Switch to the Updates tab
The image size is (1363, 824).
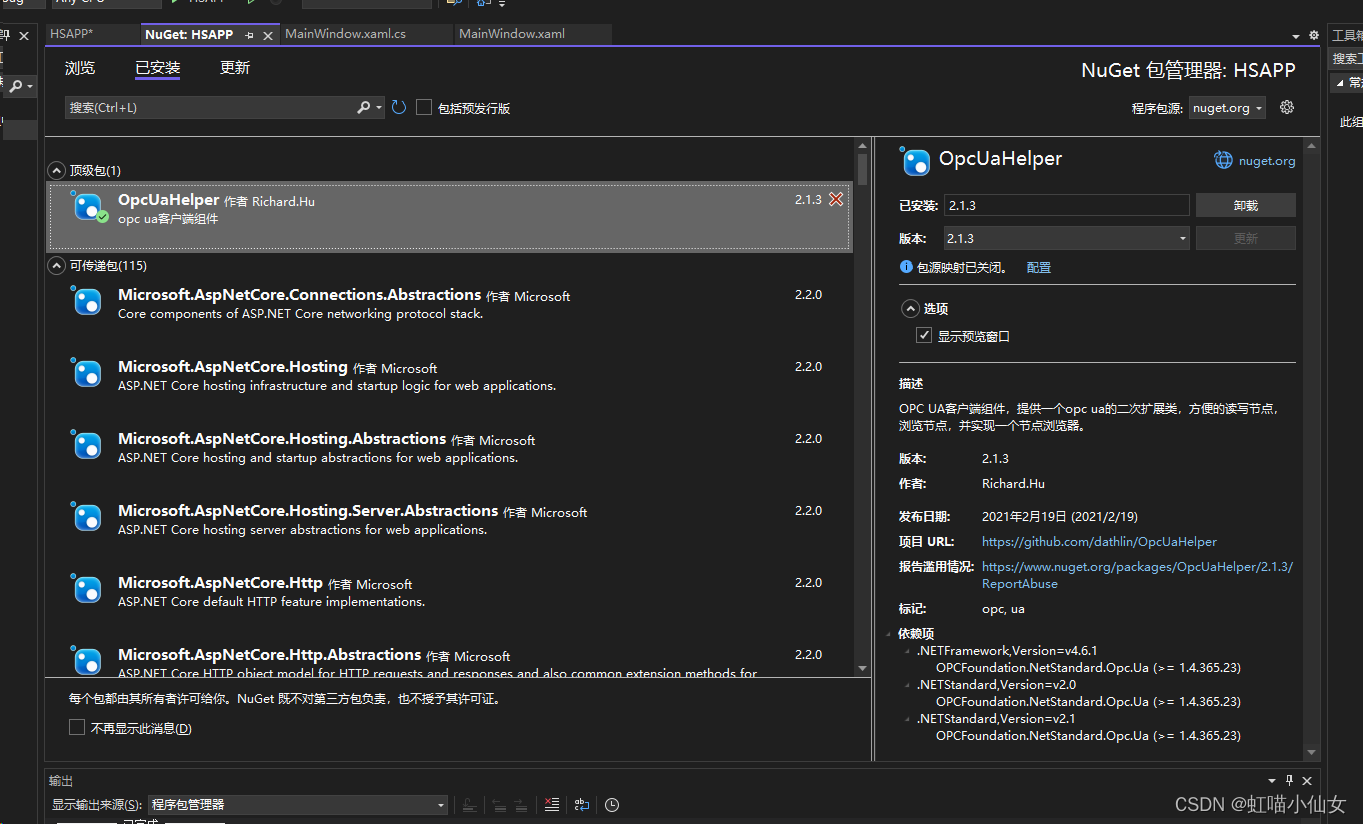(235, 68)
